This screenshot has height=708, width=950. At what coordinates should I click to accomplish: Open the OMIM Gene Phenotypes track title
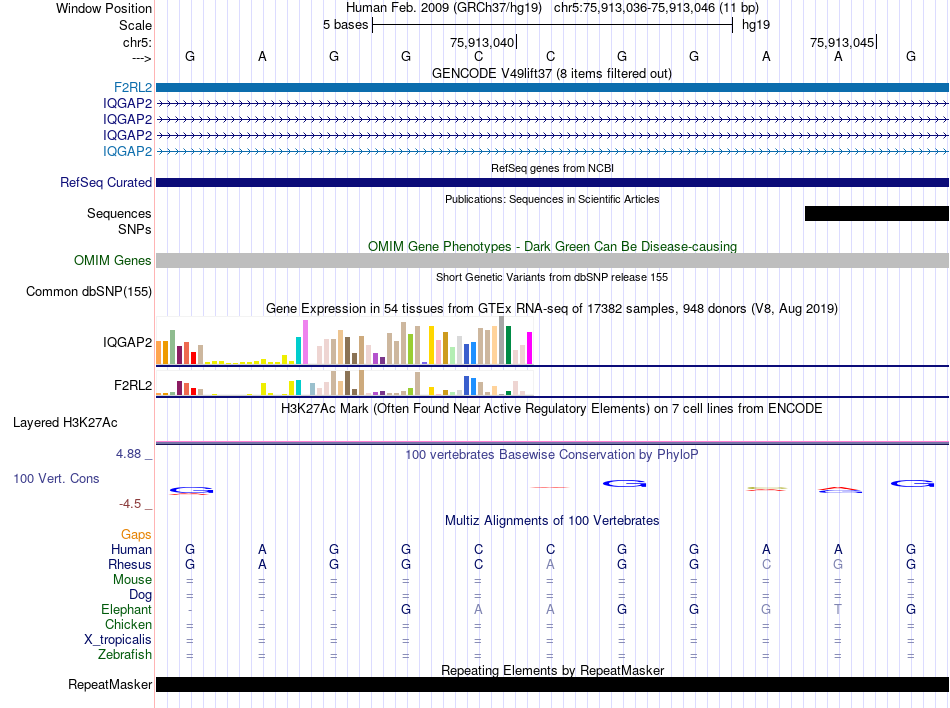point(553,246)
